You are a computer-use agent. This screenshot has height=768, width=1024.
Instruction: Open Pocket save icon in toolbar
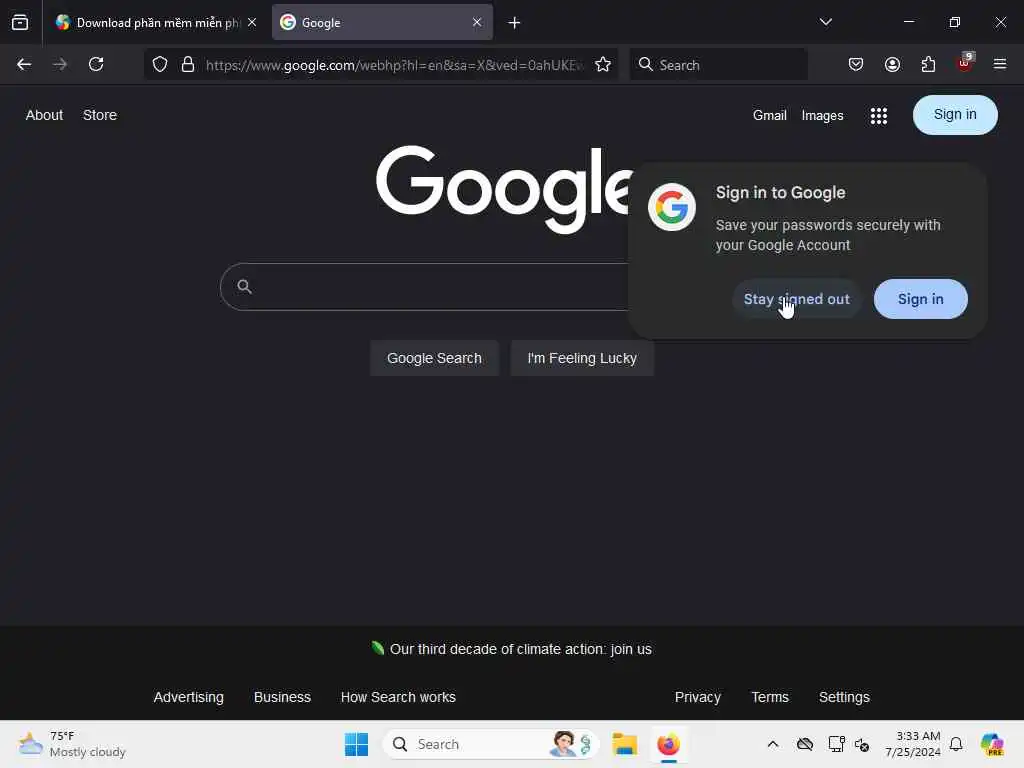[x=856, y=64]
